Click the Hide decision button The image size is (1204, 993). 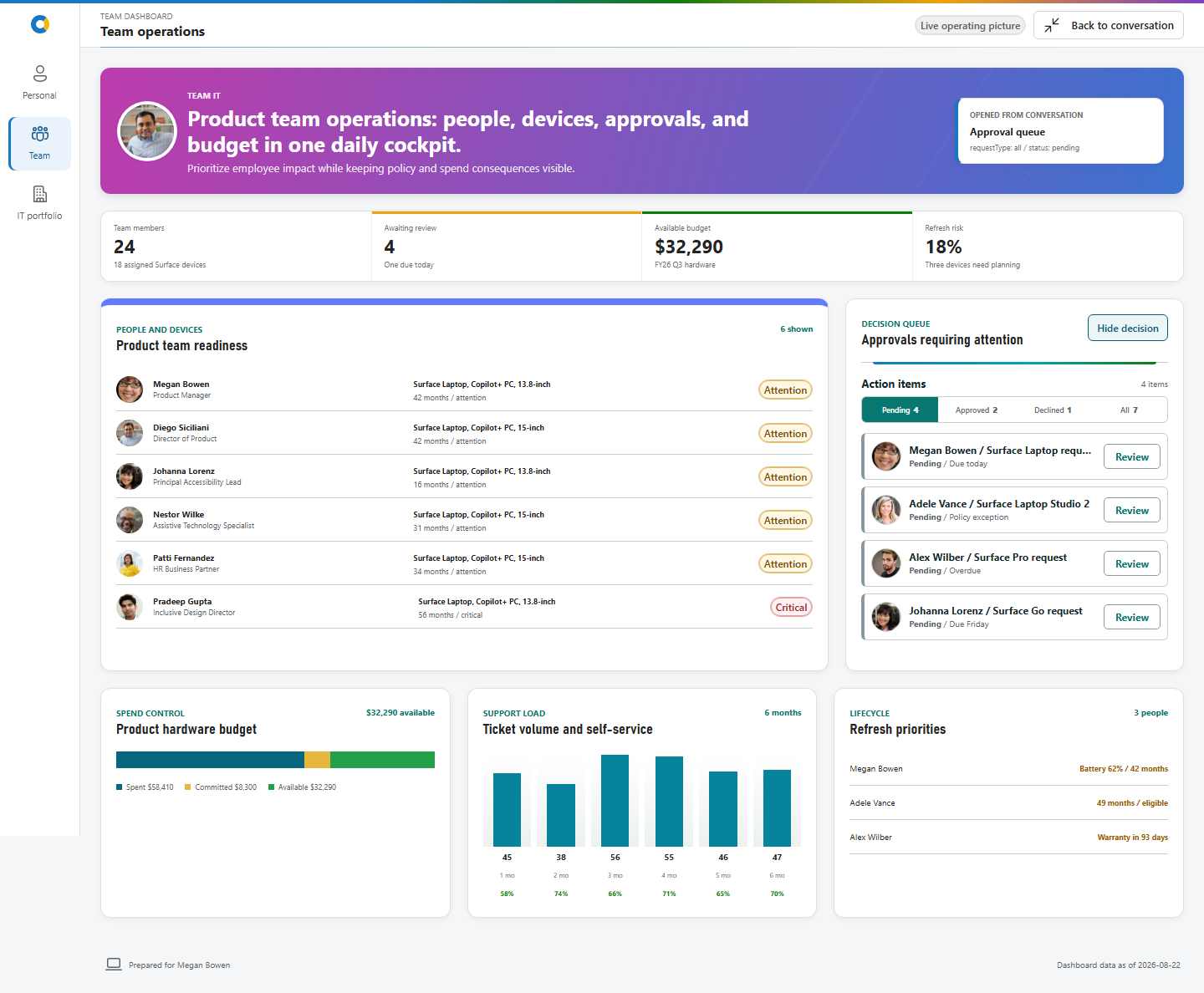(x=1128, y=328)
